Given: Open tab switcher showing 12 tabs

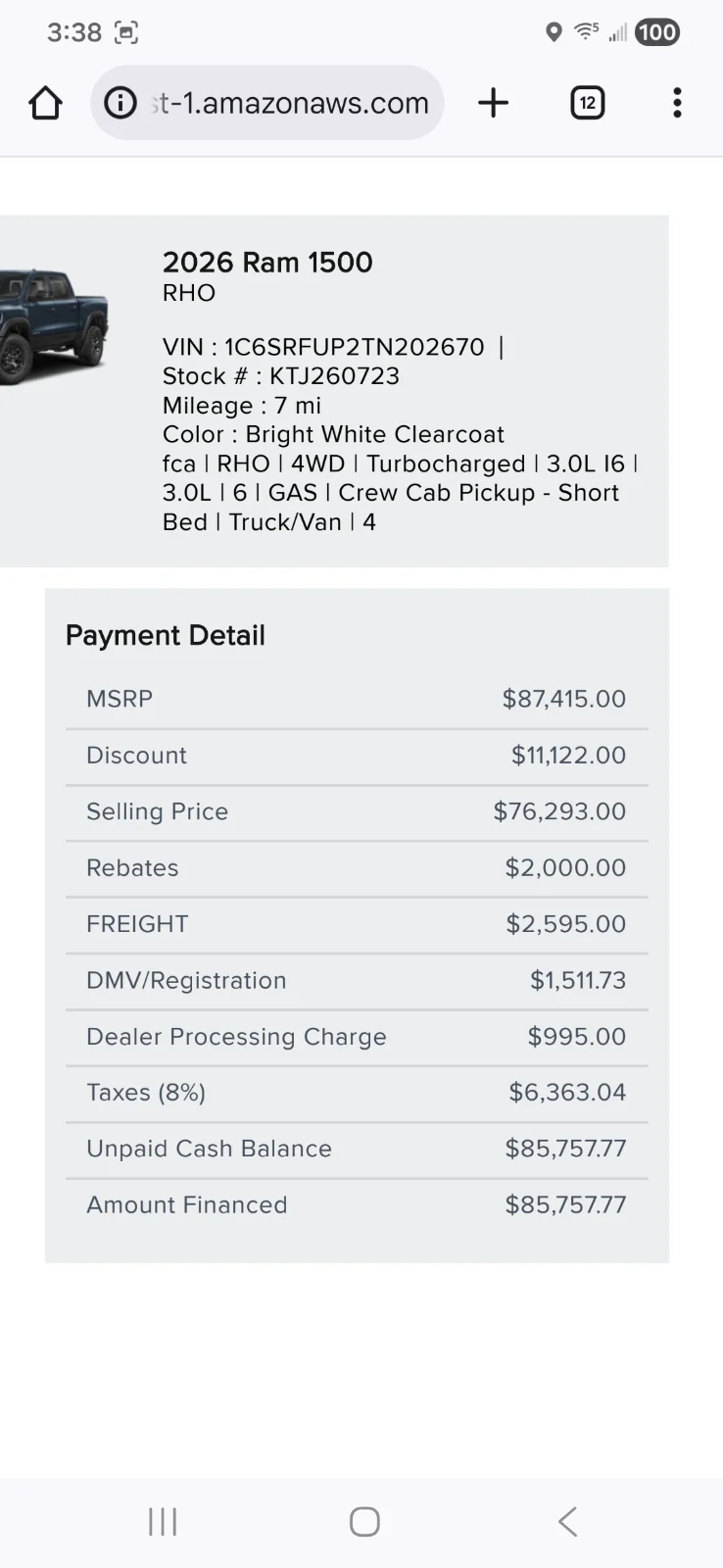Looking at the screenshot, I should 587,103.
